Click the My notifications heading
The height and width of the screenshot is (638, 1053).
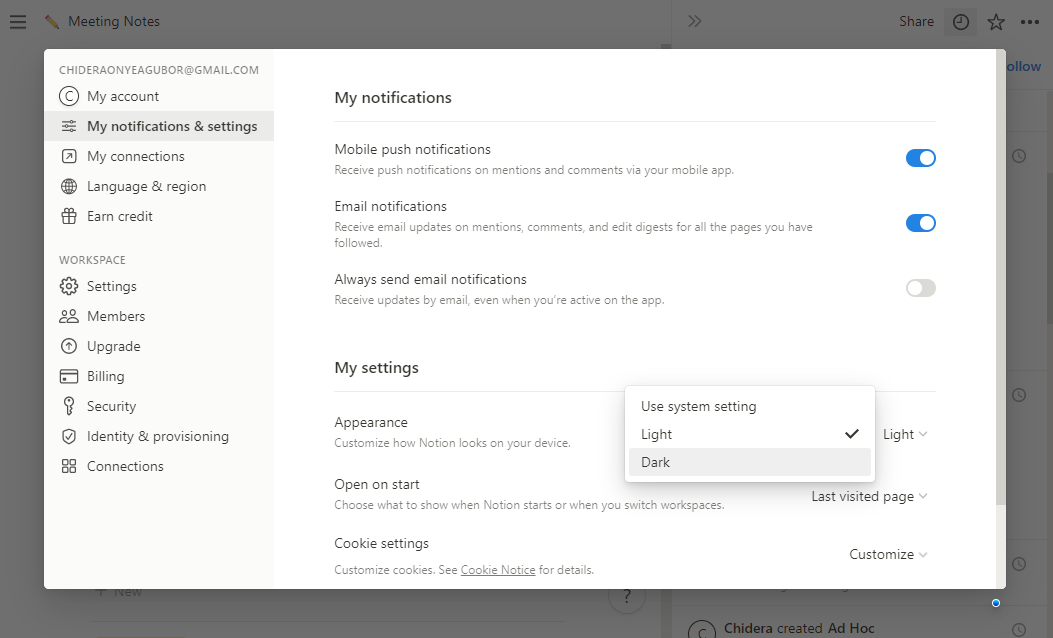(x=393, y=98)
